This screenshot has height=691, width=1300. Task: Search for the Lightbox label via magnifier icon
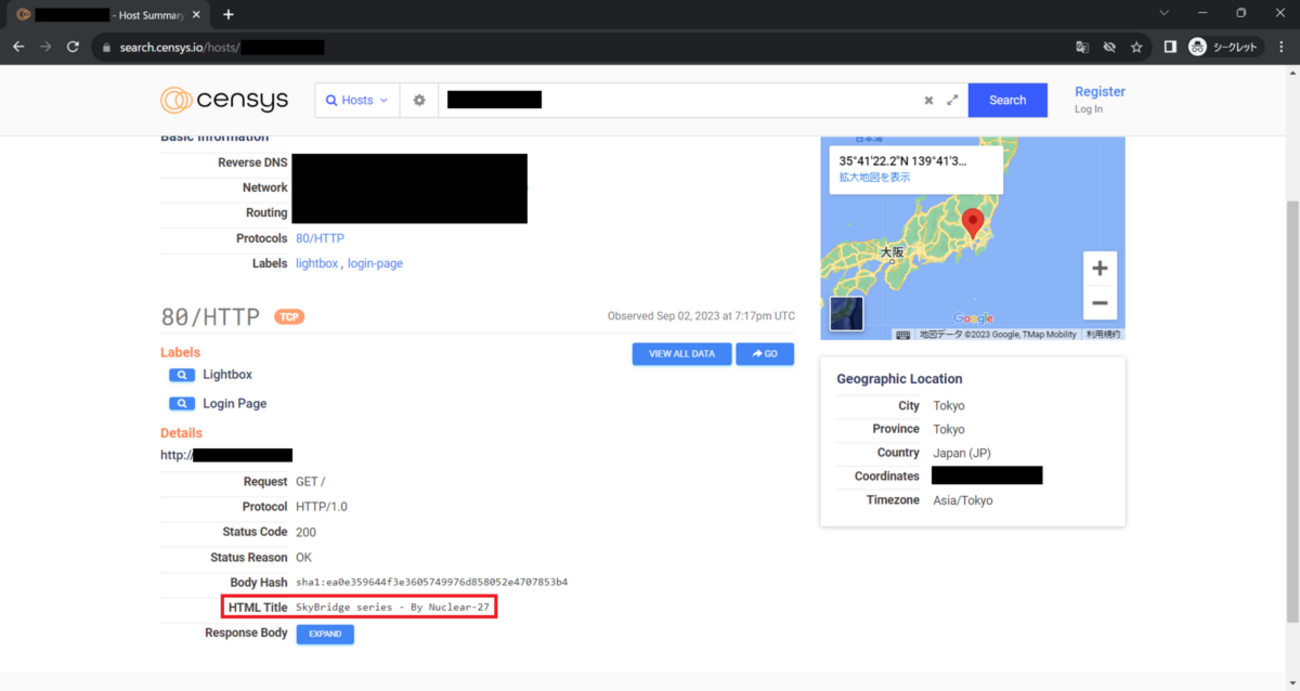pos(182,375)
